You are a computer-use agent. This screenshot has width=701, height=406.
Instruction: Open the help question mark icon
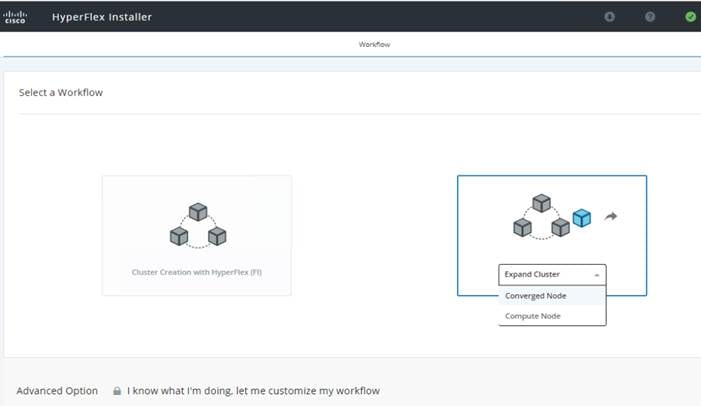tap(650, 17)
